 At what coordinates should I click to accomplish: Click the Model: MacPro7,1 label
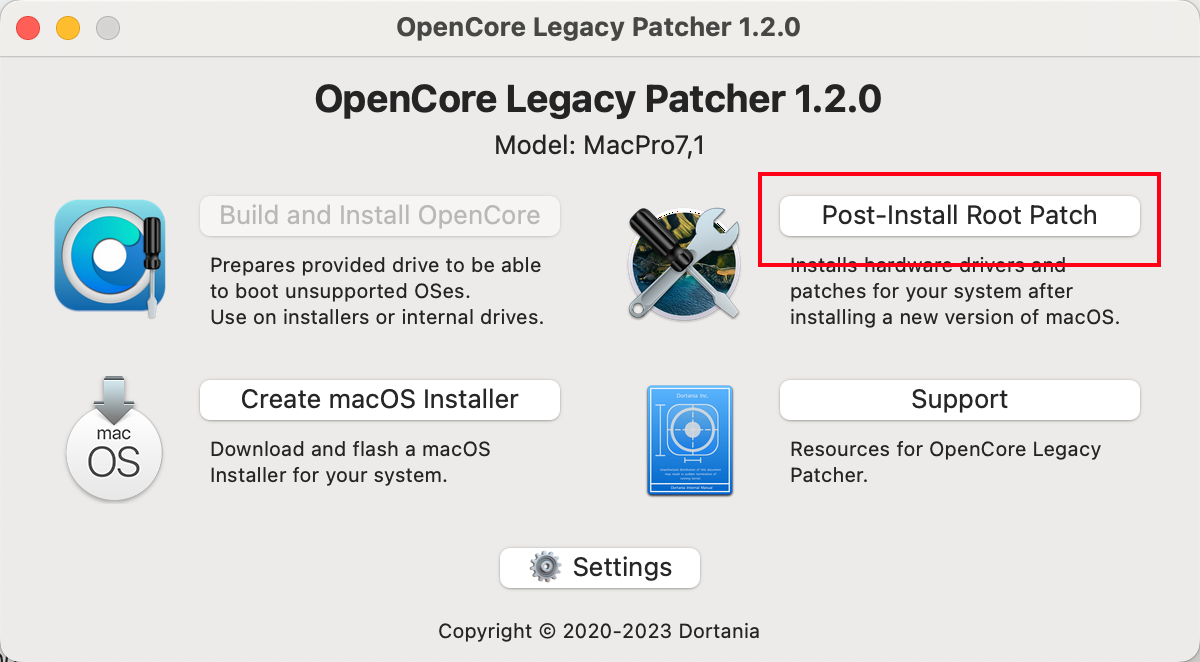pos(599,146)
